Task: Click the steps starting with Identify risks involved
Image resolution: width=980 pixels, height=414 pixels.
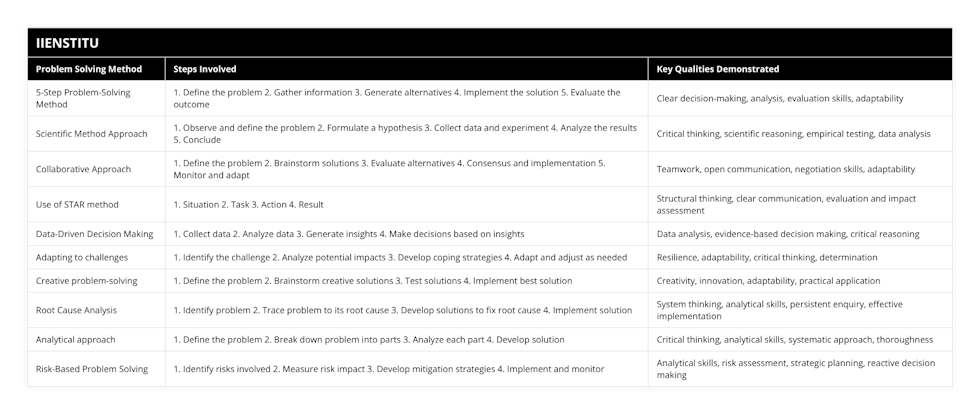Action: [406, 369]
